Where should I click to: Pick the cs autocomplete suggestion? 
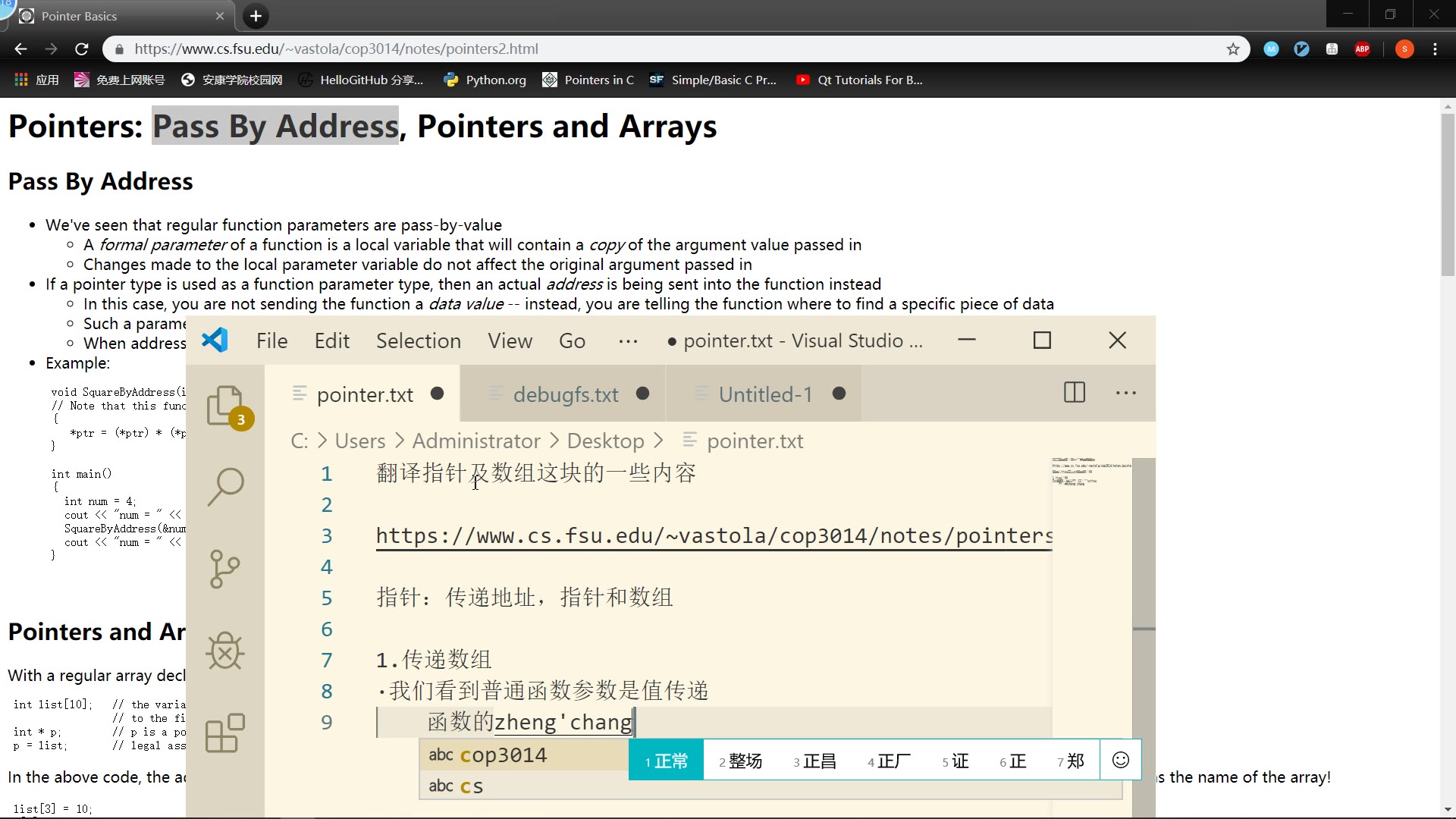pyautogui.click(x=770, y=786)
